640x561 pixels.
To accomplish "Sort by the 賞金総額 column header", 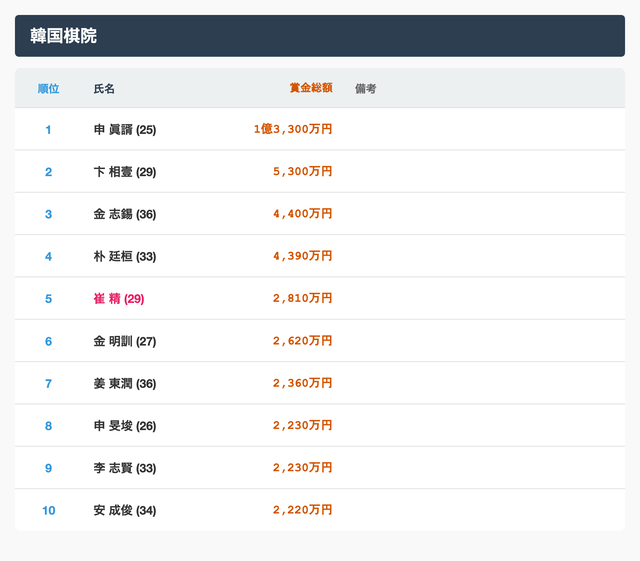I will click(x=310, y=89).
